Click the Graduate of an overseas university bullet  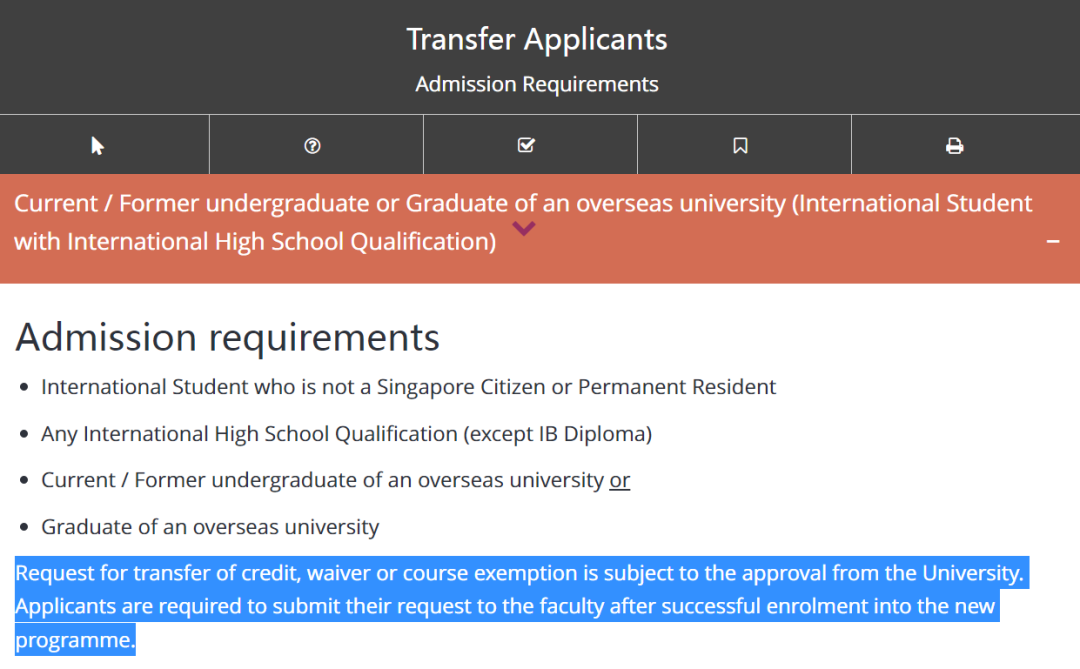(x=210, y=527)
